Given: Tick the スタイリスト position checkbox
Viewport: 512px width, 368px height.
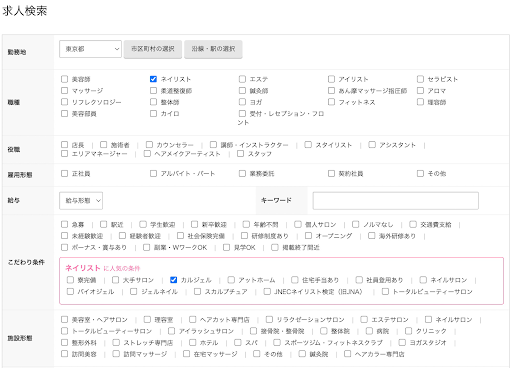Looking at the screenshot, I should pos(308,145).
